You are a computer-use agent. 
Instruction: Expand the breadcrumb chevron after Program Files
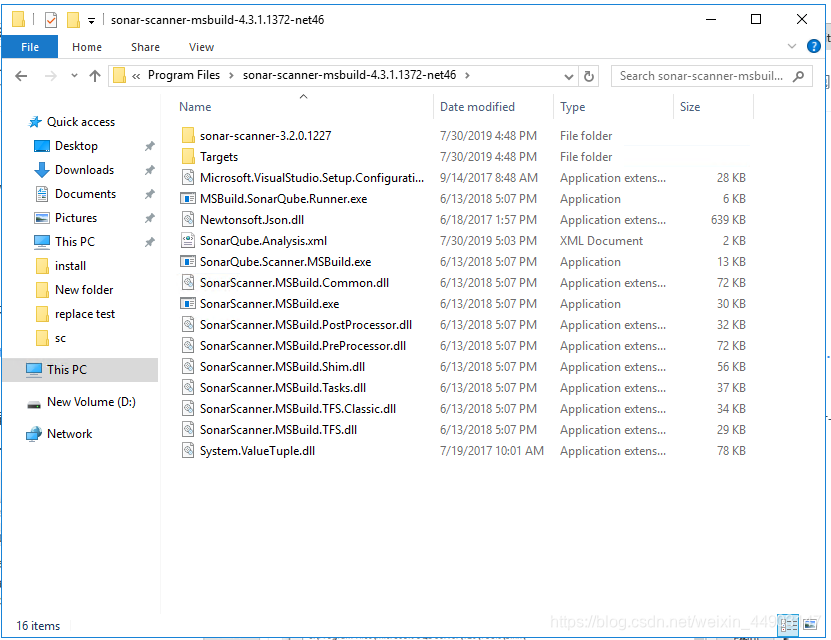[x=232, y=76]
